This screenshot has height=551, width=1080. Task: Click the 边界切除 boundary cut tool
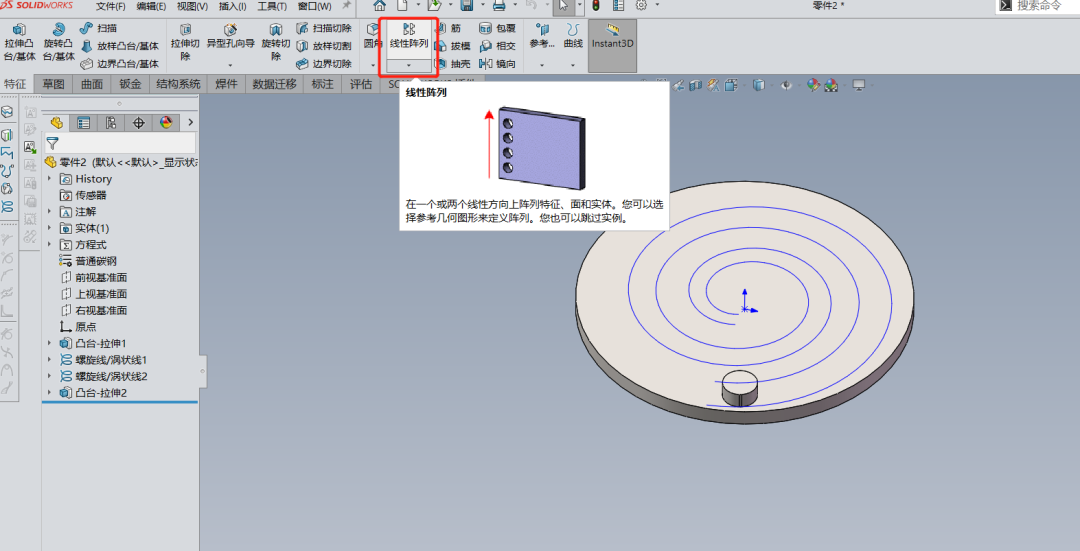(x=324, y=64)
